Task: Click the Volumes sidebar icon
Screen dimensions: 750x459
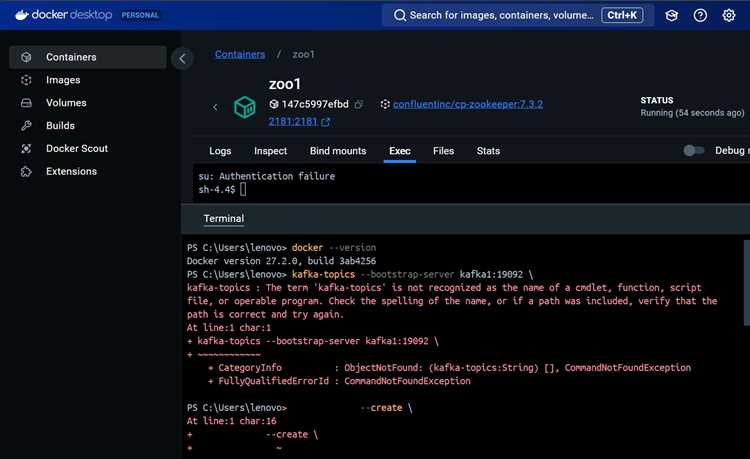Action: [26, 103]
